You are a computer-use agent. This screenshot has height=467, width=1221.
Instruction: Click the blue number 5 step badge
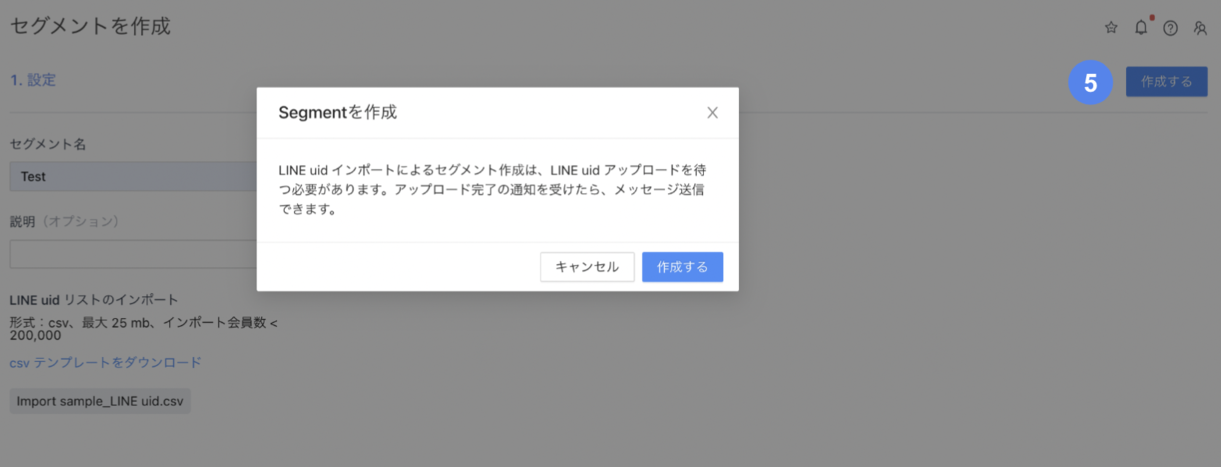pos(1091,83)
